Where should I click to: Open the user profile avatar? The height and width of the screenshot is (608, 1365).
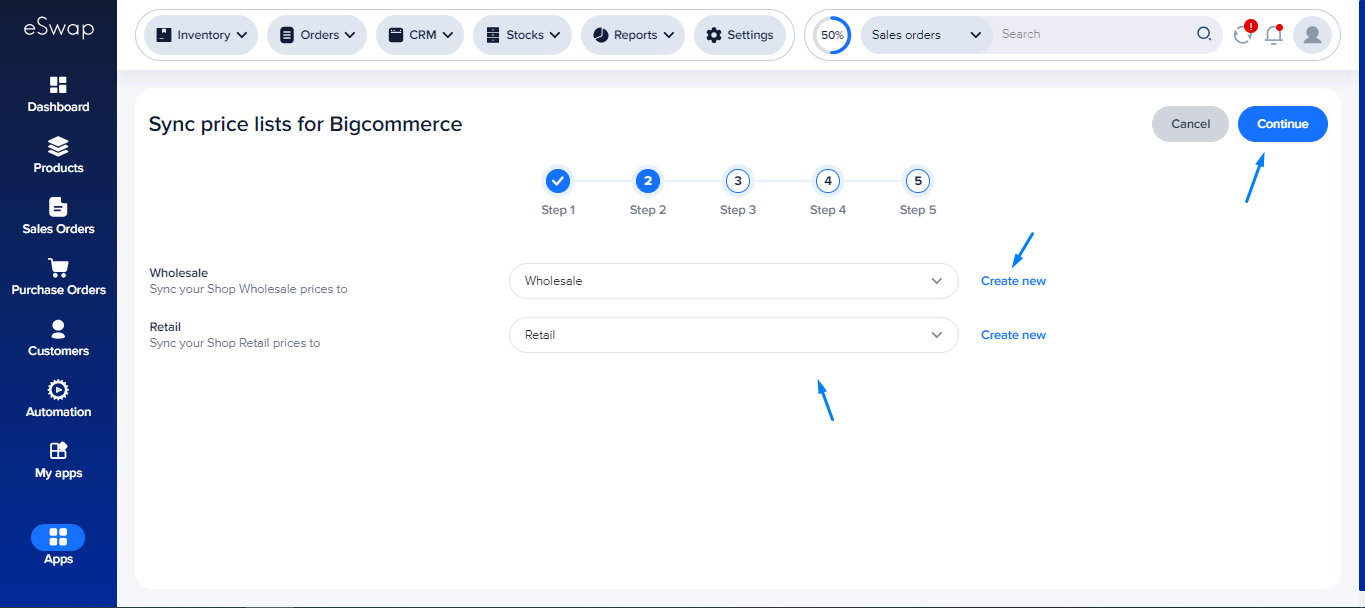pos(1311,35)
